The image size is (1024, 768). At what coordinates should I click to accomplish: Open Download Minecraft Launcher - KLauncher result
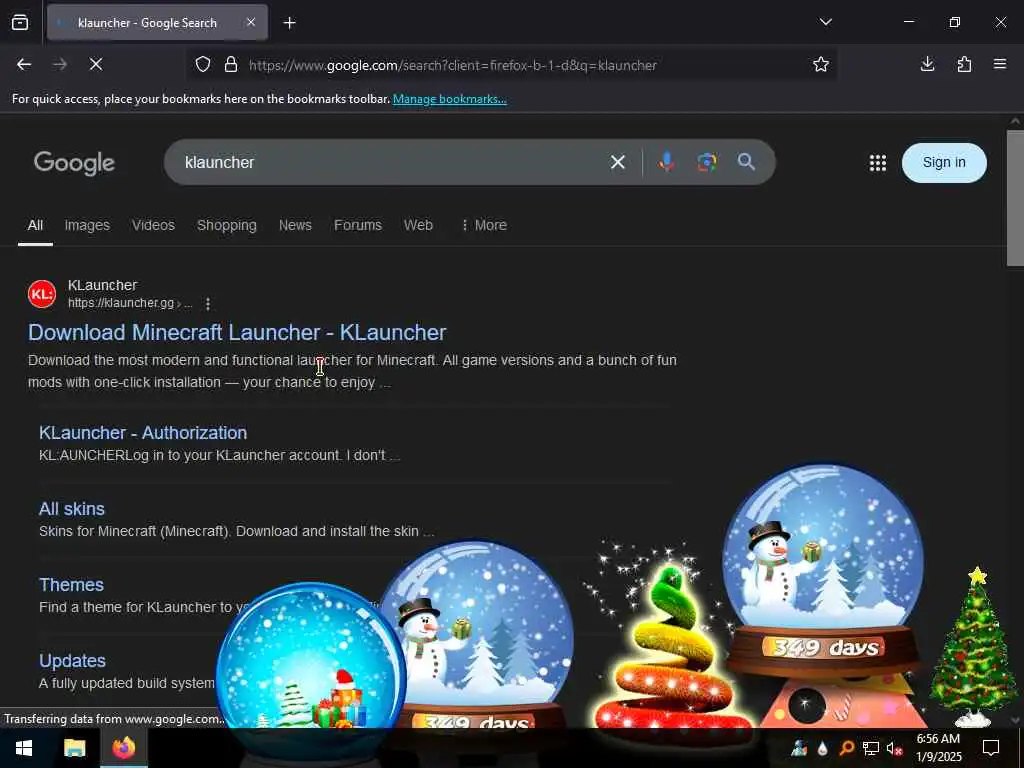pyautogui.click(x=237, y=332)
